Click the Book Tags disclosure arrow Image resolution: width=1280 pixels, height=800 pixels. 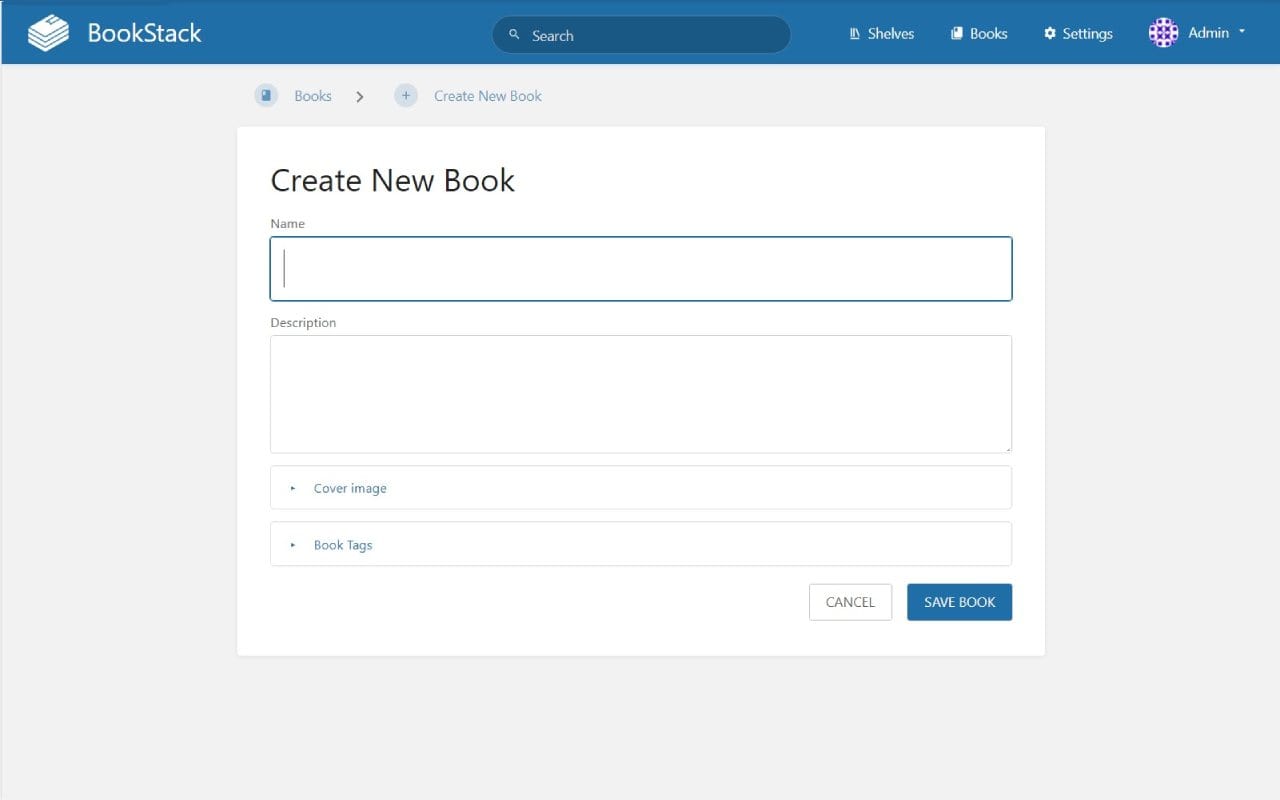[x=292, y=545]
